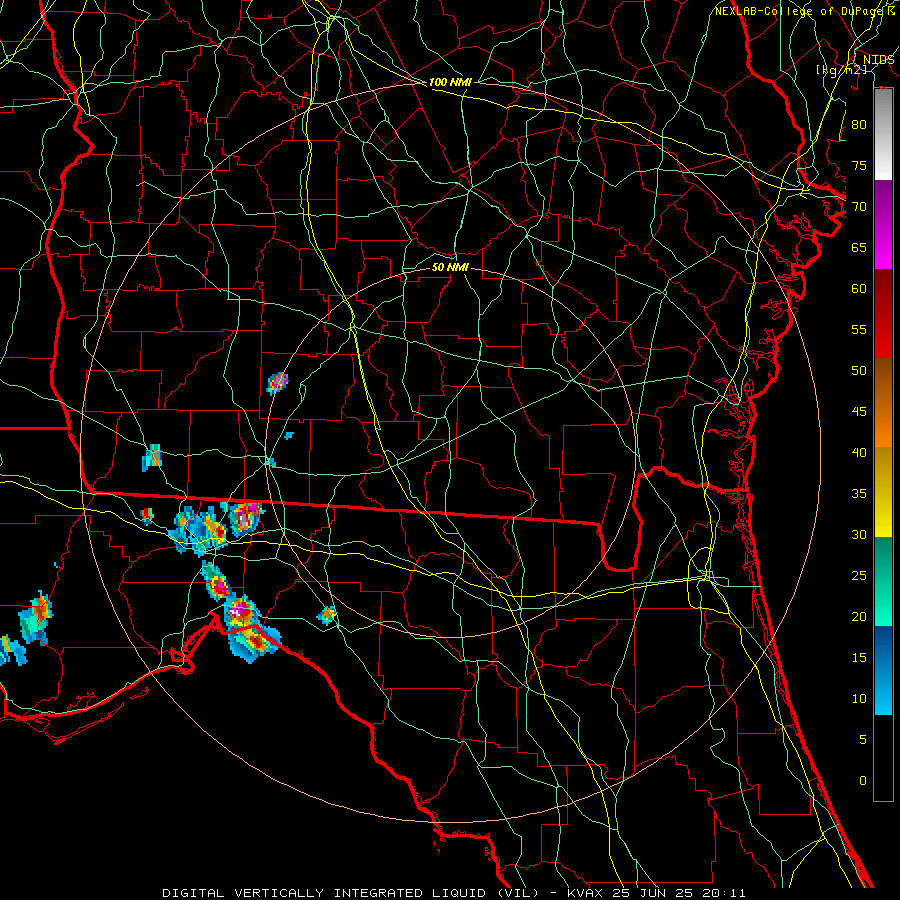Click the "KVAX" radar site identifier

tap(585, 893)
